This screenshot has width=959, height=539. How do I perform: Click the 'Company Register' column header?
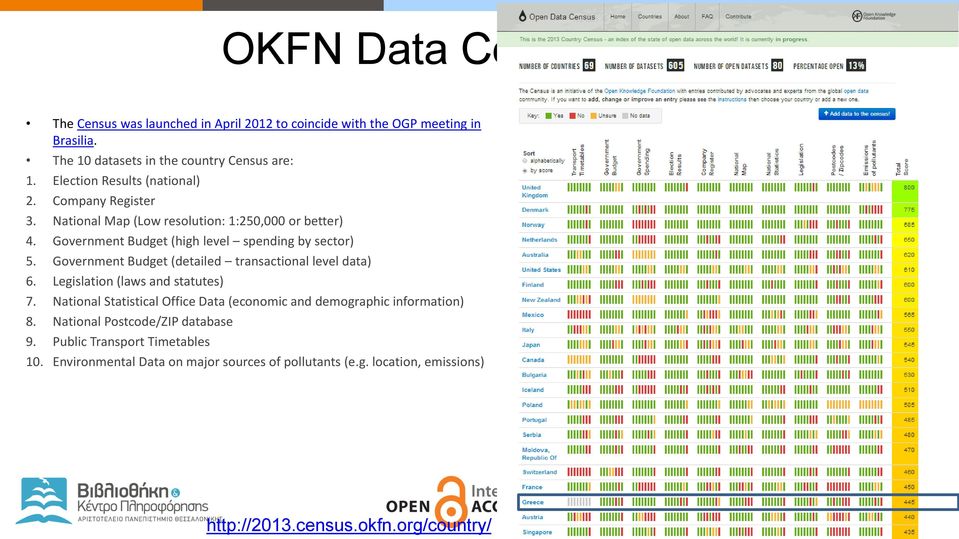click(708, 162)
